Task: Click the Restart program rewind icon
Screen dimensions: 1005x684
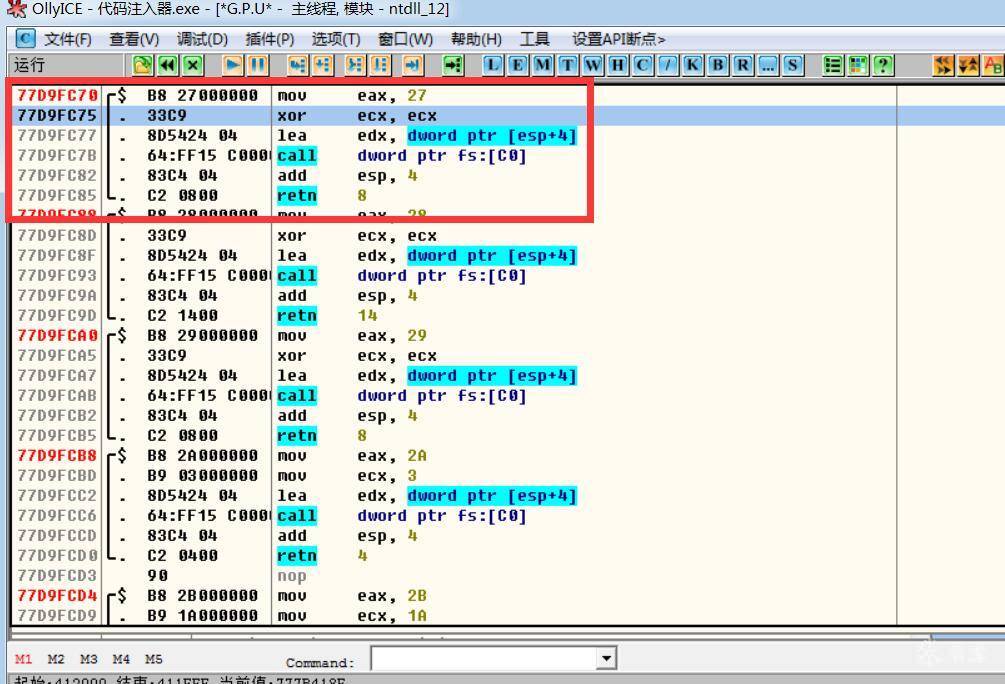Action: point(168,65)
